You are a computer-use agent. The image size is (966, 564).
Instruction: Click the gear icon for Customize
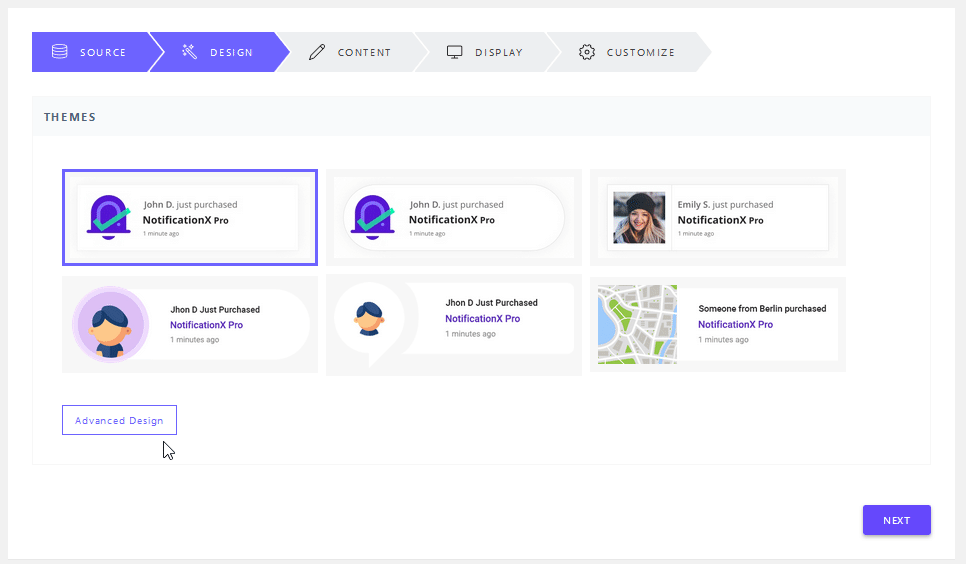[587, 52]
